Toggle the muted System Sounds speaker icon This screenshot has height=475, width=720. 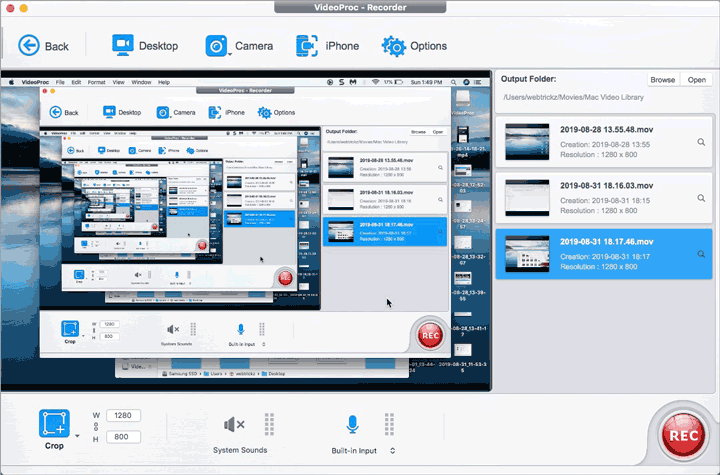point(234,425)
